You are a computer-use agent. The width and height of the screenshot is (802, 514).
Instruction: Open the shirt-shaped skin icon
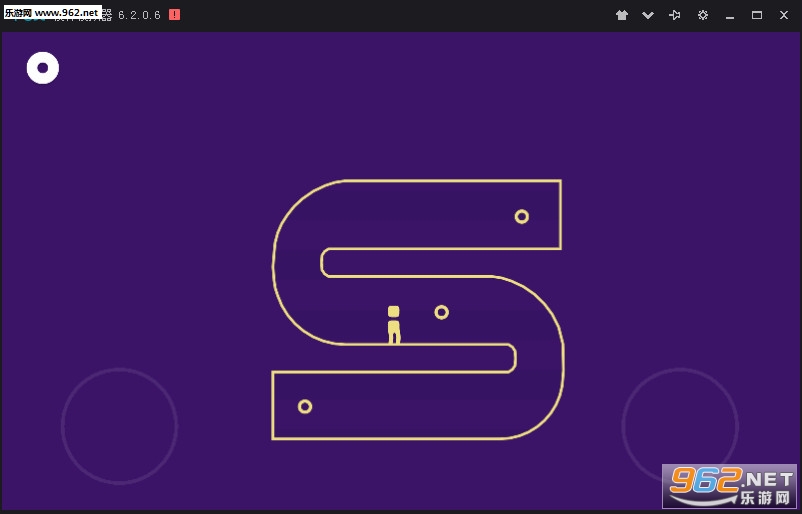(x=621, y=15)
